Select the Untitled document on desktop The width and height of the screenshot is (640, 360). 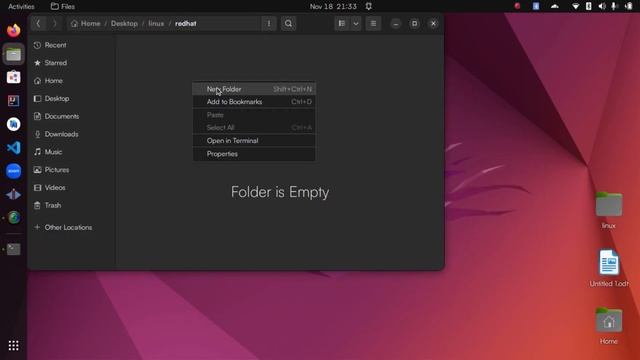609,268
